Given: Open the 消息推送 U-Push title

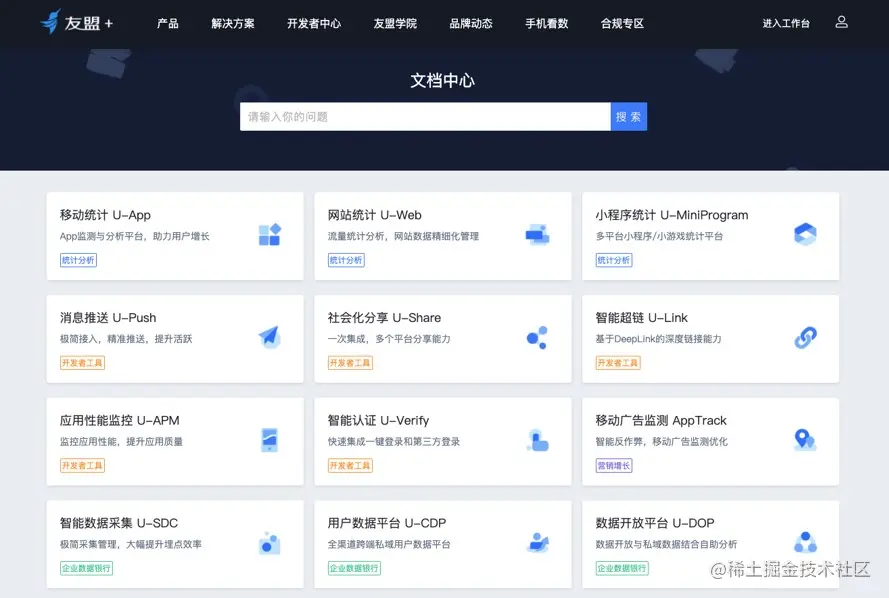Looking at the screenshot, I should point(108,317).
